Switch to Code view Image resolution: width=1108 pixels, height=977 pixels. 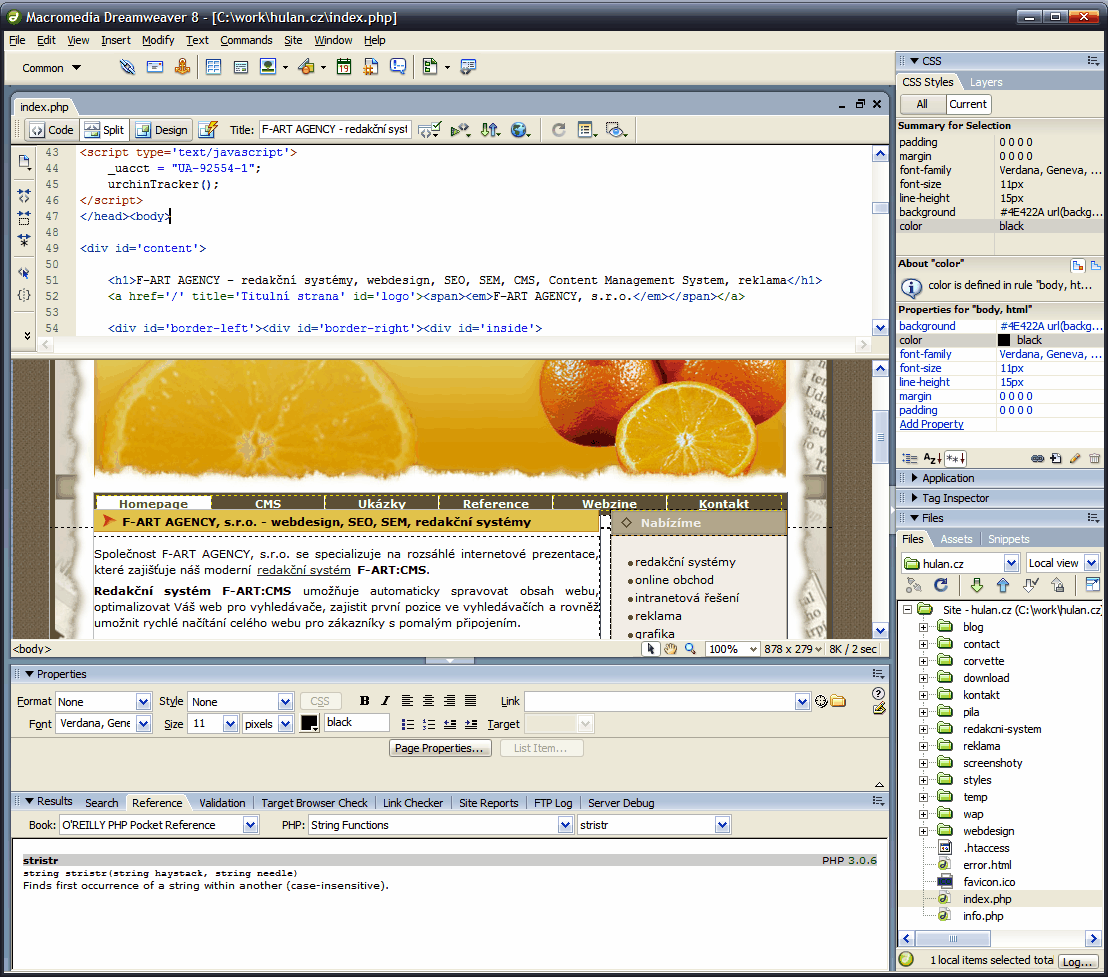(52, 130)
